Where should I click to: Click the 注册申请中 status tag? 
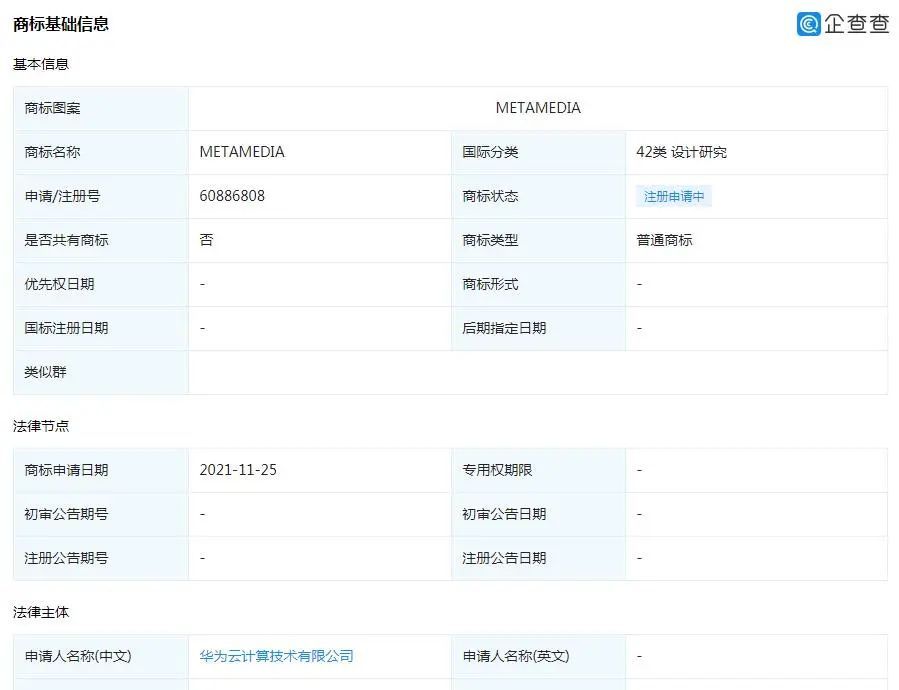(x=674, y=196)
